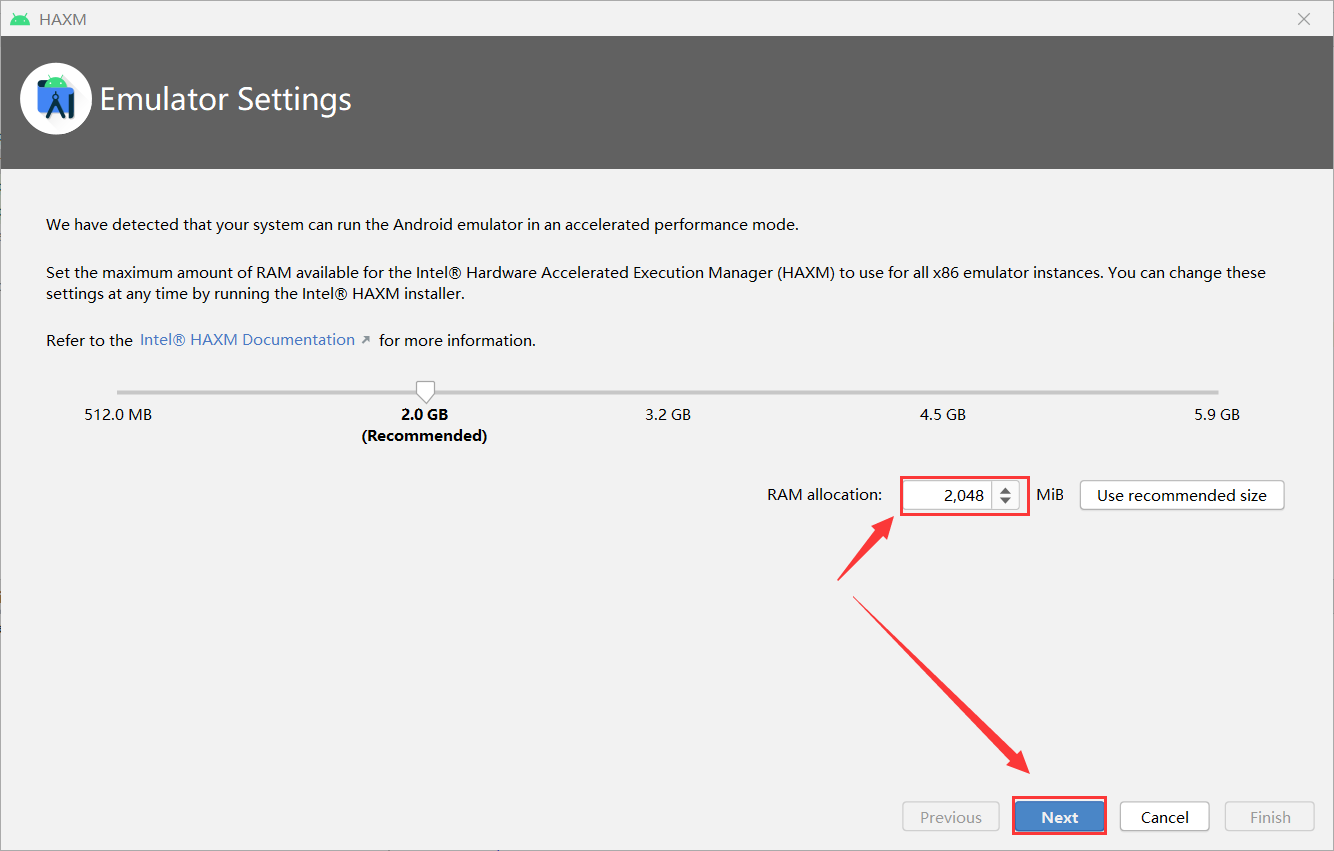
Task: Click the slider track near 4.5 GB
Action: coord(943,392)
